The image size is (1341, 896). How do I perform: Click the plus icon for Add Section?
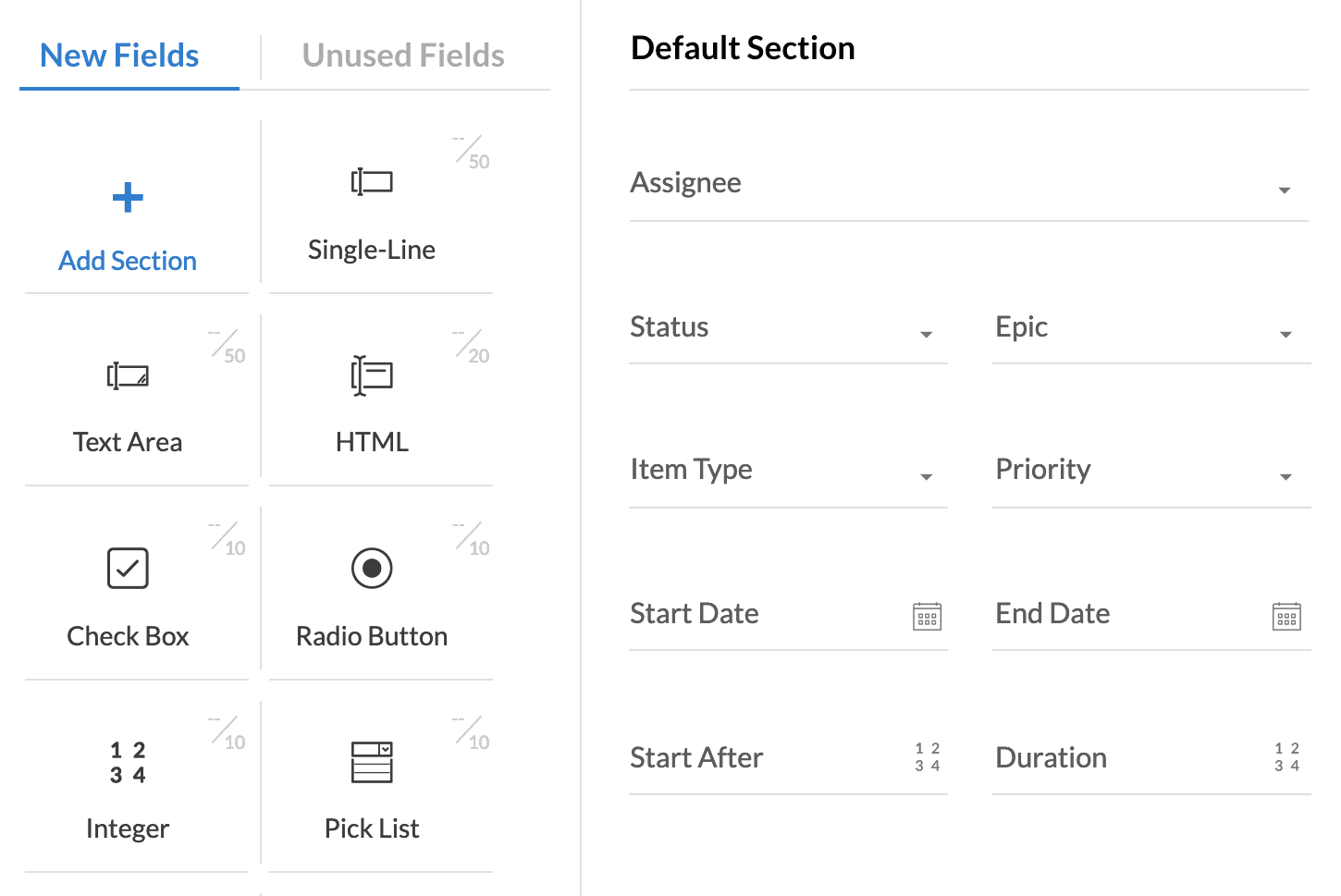point(128,197)
